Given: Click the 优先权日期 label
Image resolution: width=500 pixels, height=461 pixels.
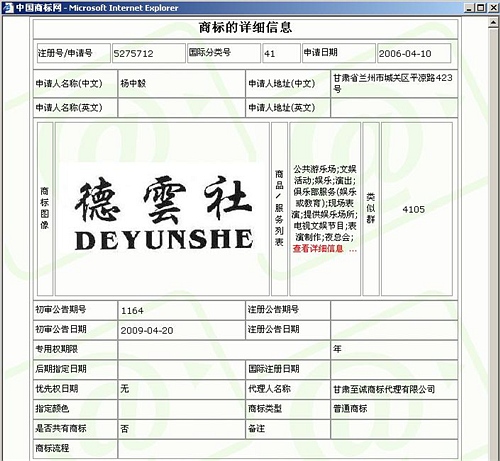Looking at the screenshot, I should click(x=56, y=389).
